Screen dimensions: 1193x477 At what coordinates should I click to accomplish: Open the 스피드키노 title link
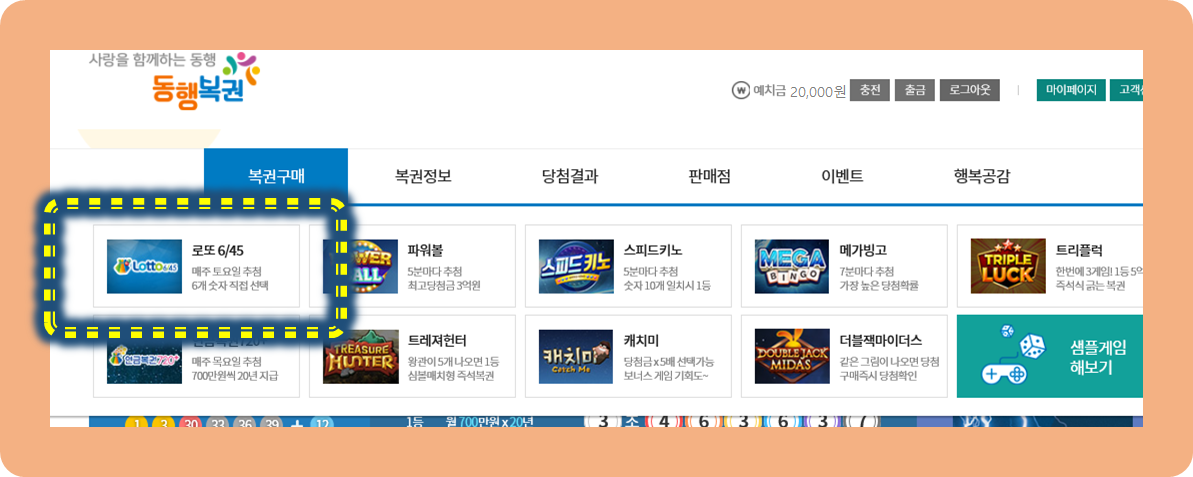(653, 251)
